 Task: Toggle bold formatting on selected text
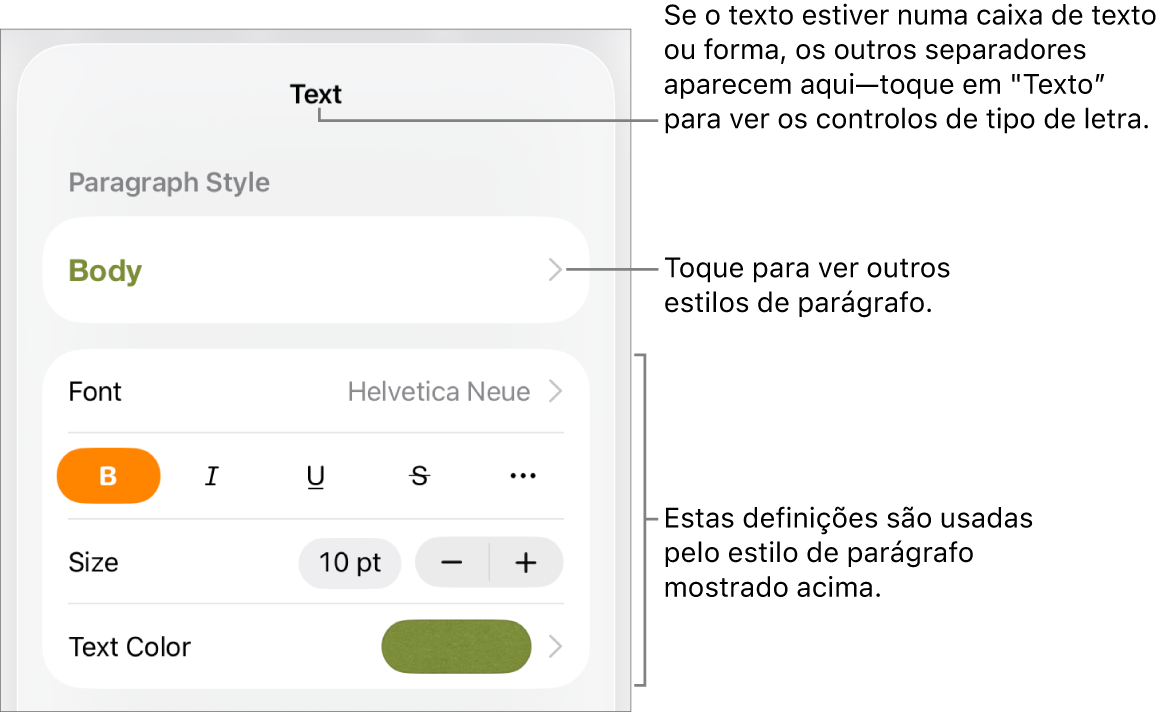pos(108,476)
